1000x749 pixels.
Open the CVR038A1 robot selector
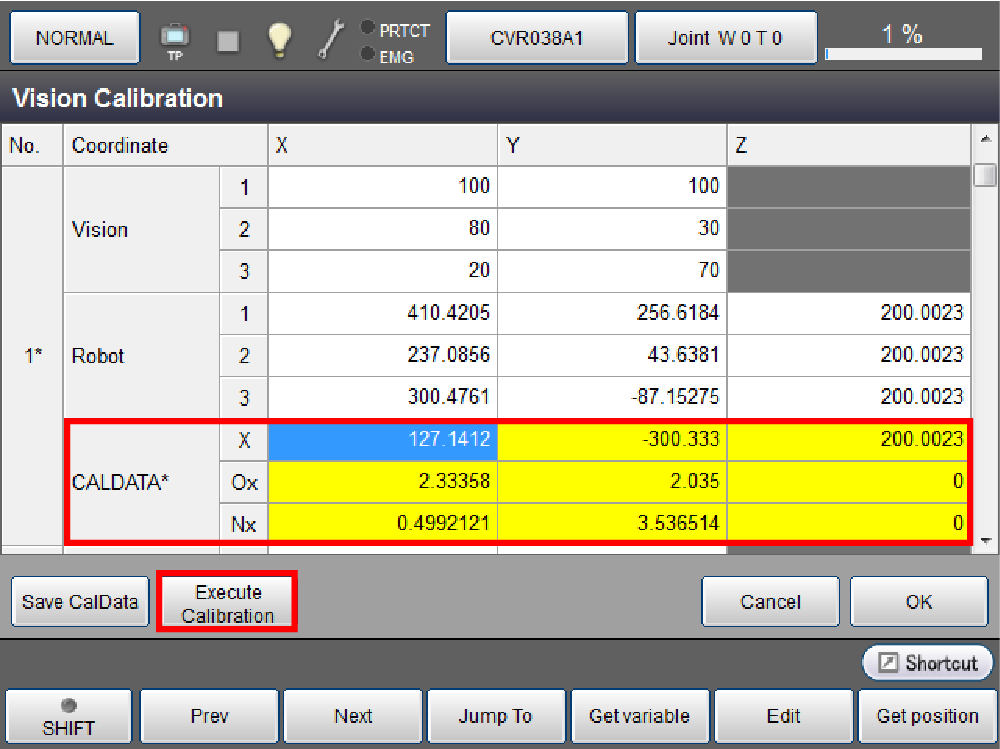(537, 39)
